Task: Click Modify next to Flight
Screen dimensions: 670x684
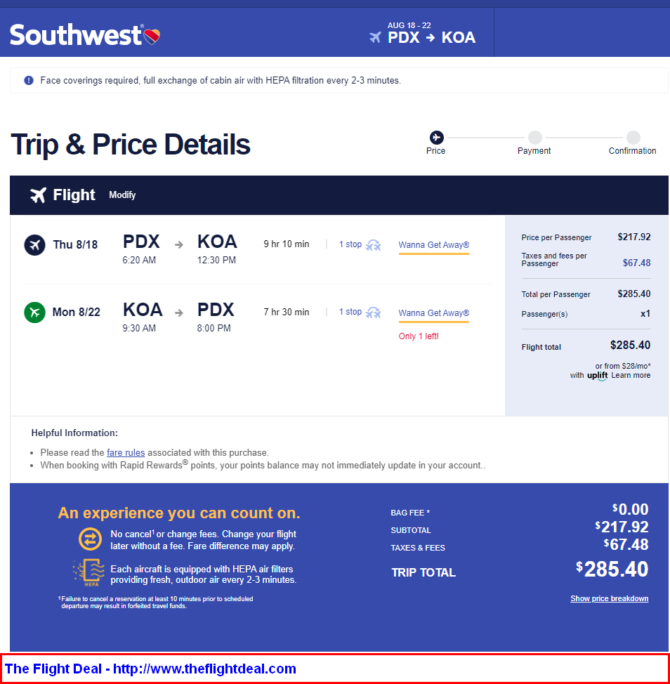Action: click(x=122, y=195)
